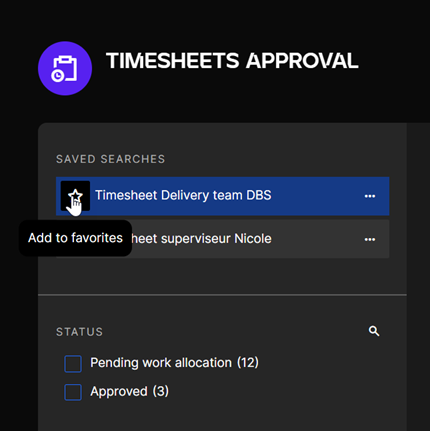Add Timesheet Delivery team DBS to favorites
Viewport: 431px width, 432px height.
click(x=75, y=196)
